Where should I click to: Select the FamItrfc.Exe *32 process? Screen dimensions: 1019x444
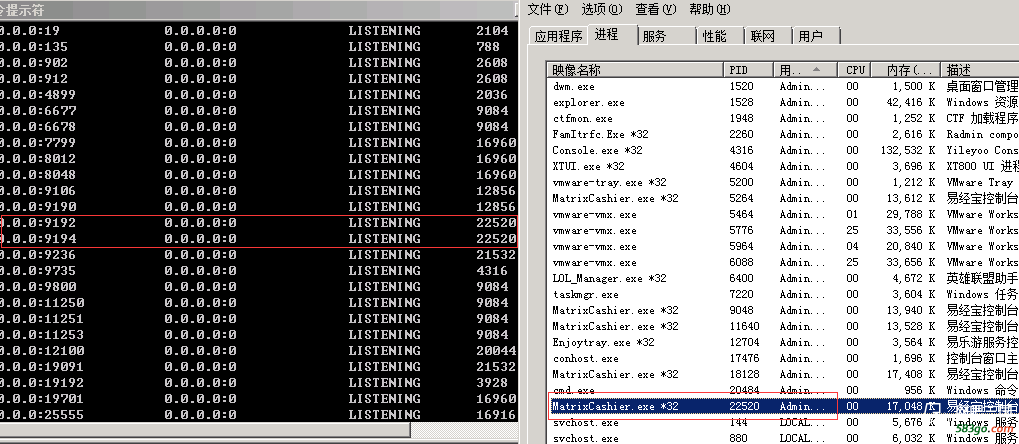coord(783,135)
